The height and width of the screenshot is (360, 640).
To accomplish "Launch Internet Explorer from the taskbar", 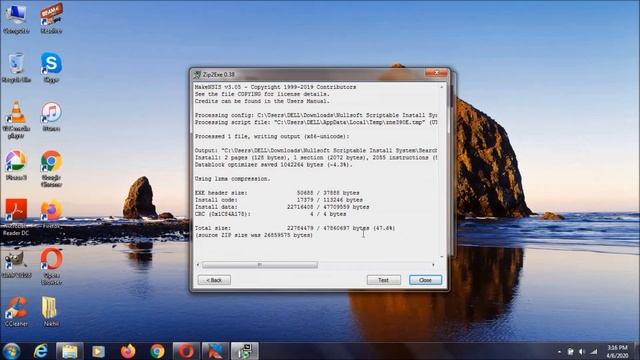I will [40, 351].
